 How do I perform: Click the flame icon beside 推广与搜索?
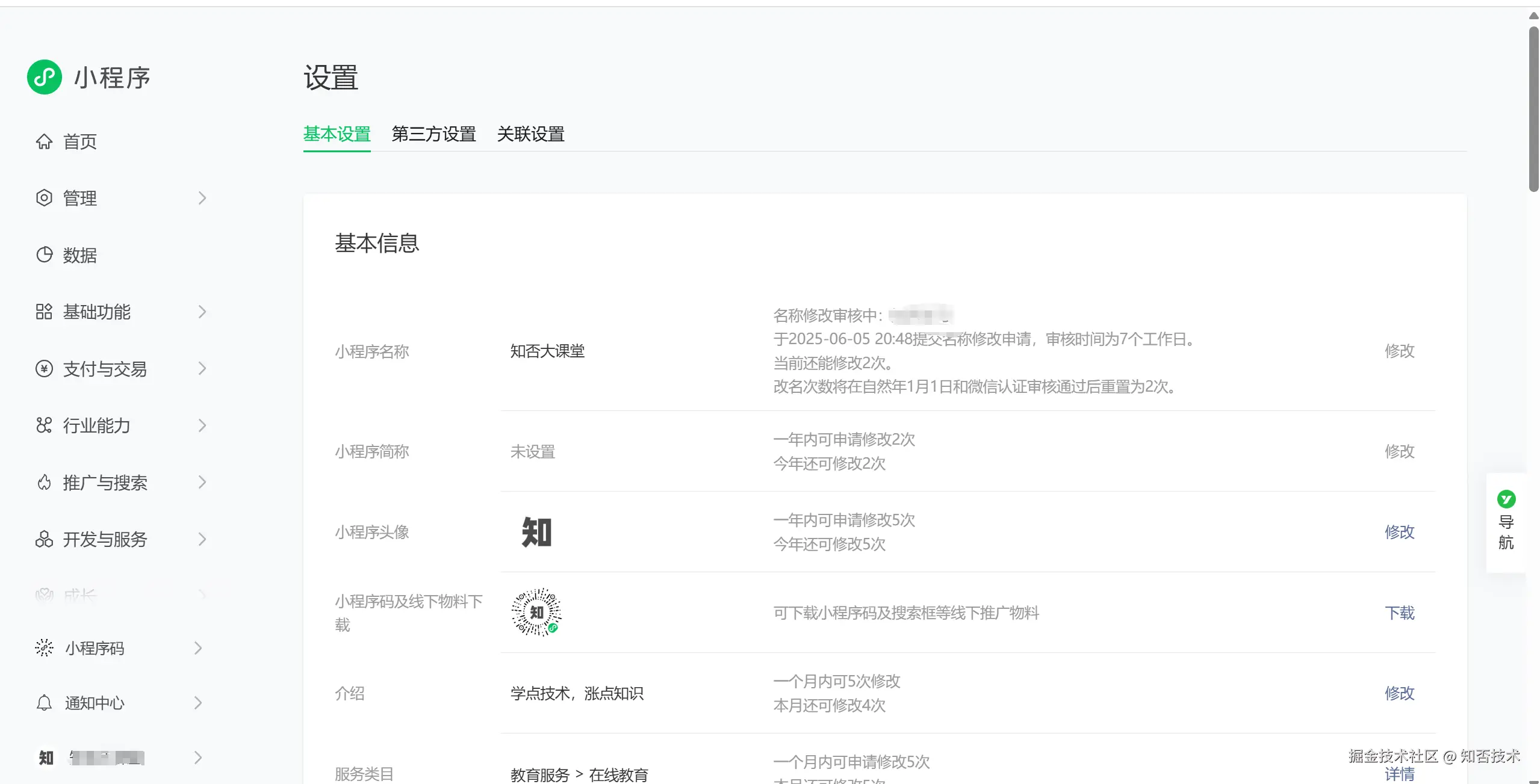pos(44,483)
